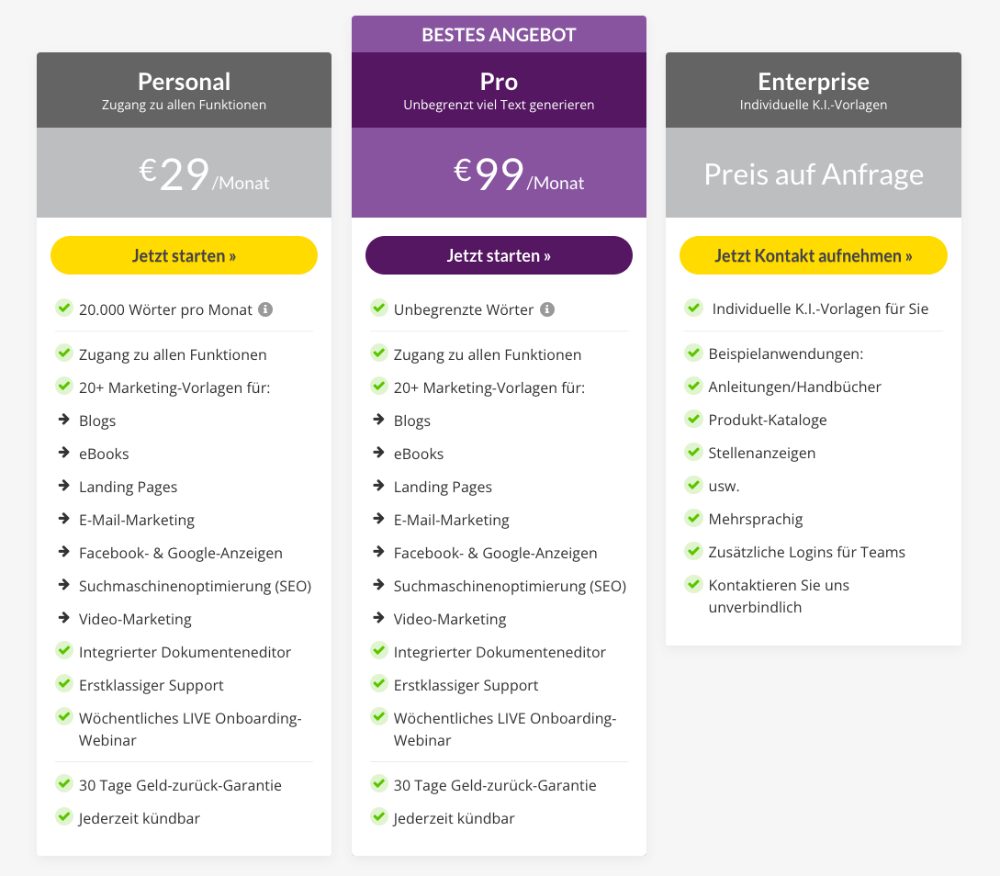
Task: Click arrow icon before eBooks in Pro plan
Action: tap(379, 453)
